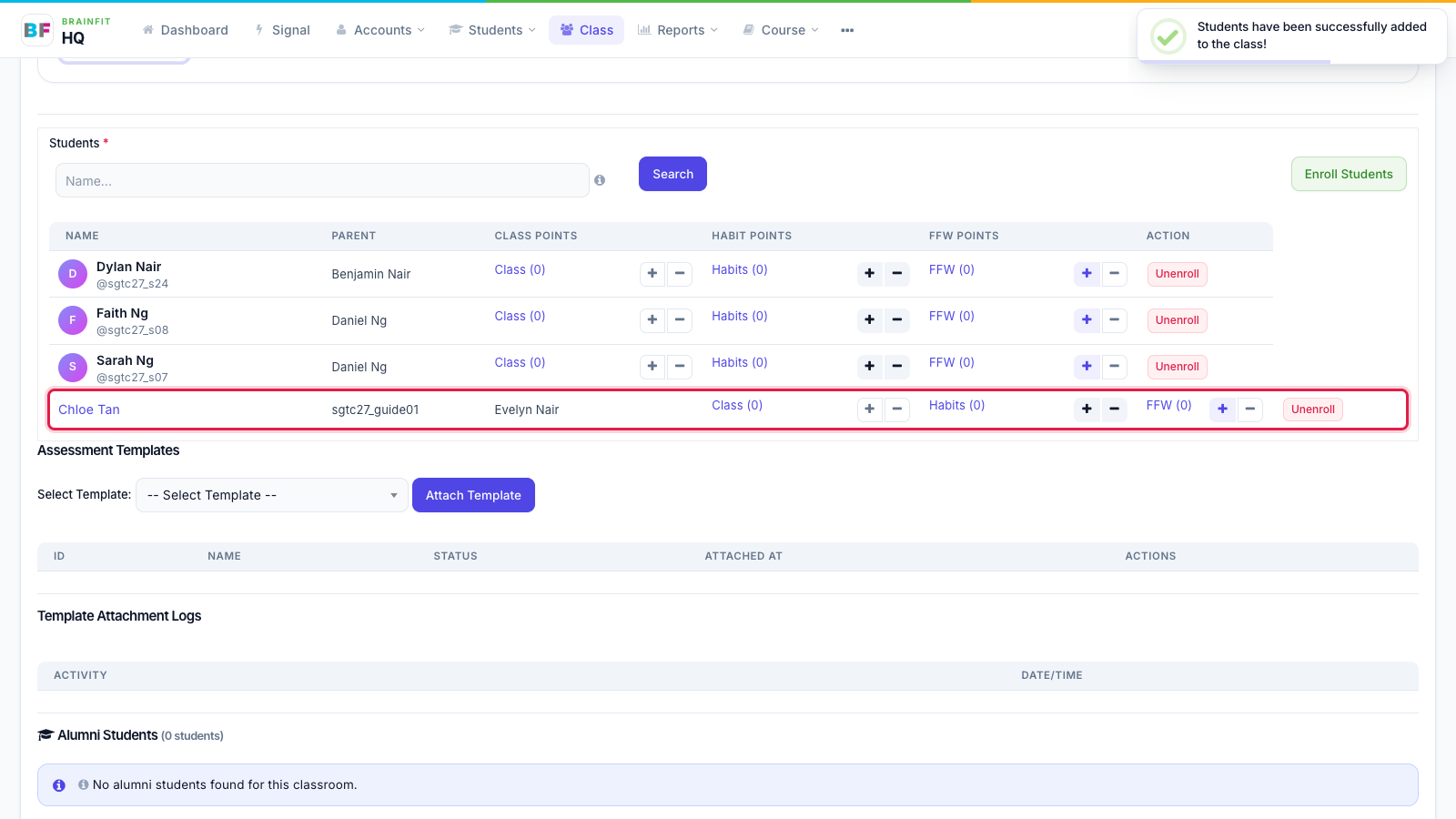The image size is (1456, 819).
Task: Add a habit point for Sarah Ng
Action: 870,367
